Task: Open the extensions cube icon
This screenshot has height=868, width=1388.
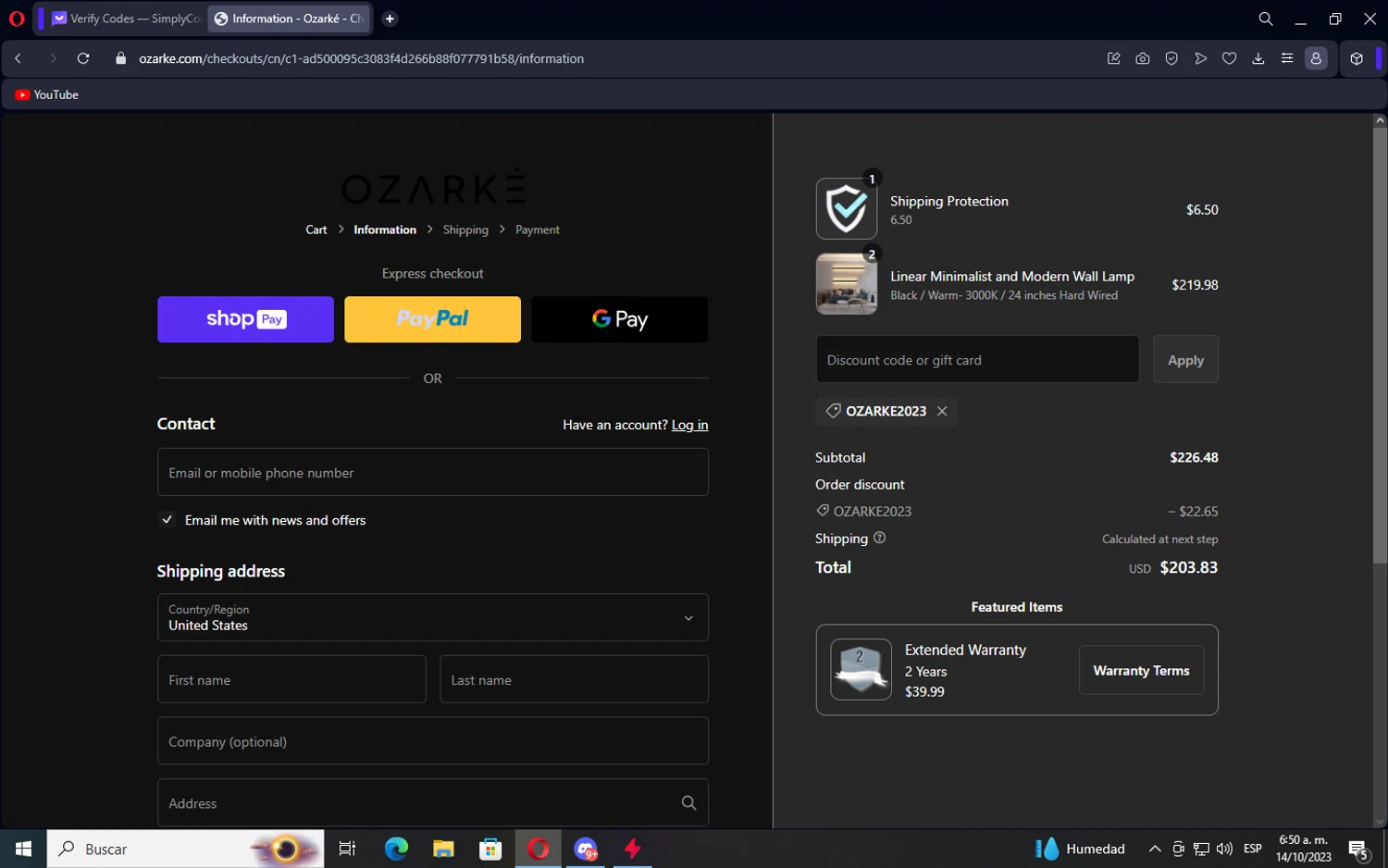Action: pyautogui.click(x=1357, y=58)
